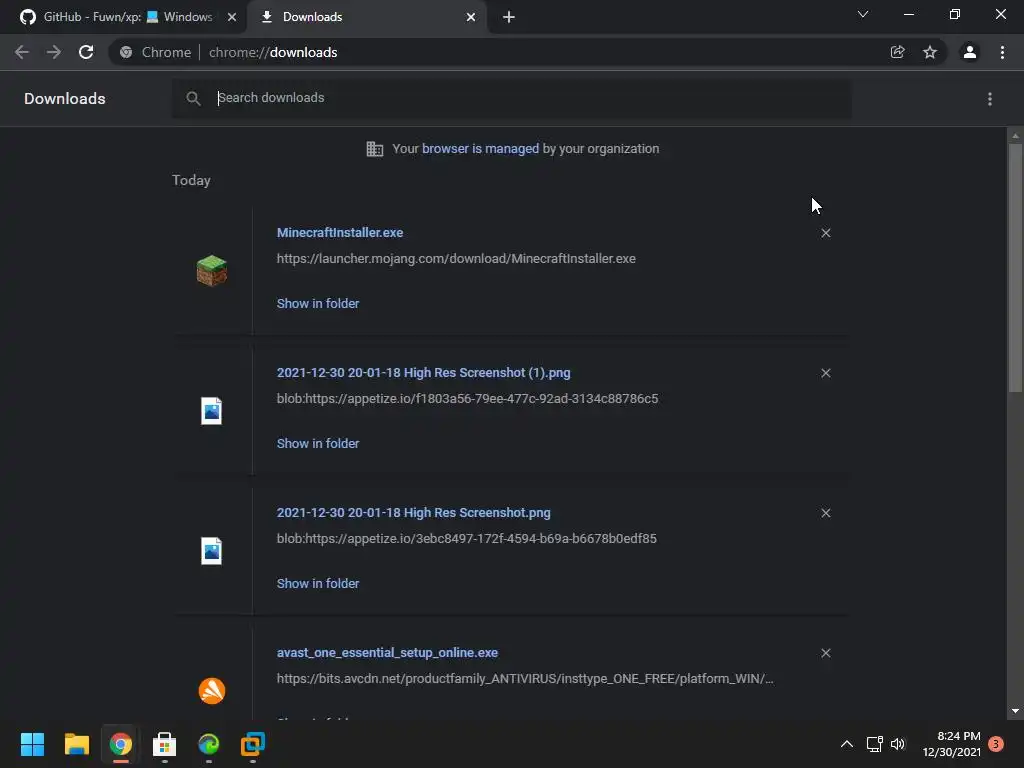The width and height of the screenshot is (1024, 768).
Task: Click the 'Today' date heading
Action: [191, 181]
